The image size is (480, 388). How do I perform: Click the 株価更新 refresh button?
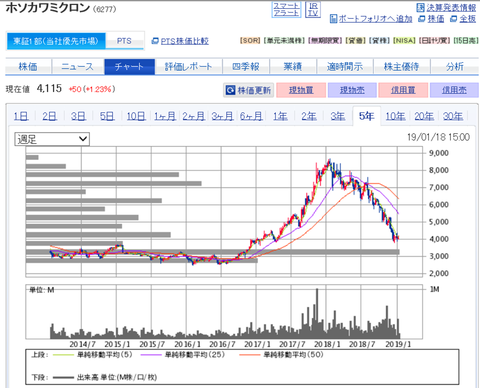pos(248,90)
